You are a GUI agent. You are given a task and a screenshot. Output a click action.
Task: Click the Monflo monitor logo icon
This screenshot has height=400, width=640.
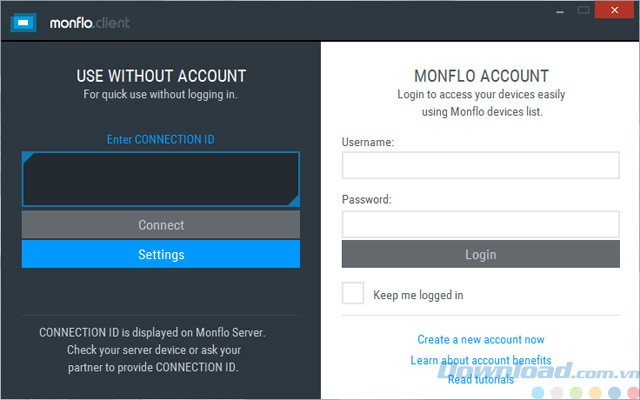(x=23, y=22)
